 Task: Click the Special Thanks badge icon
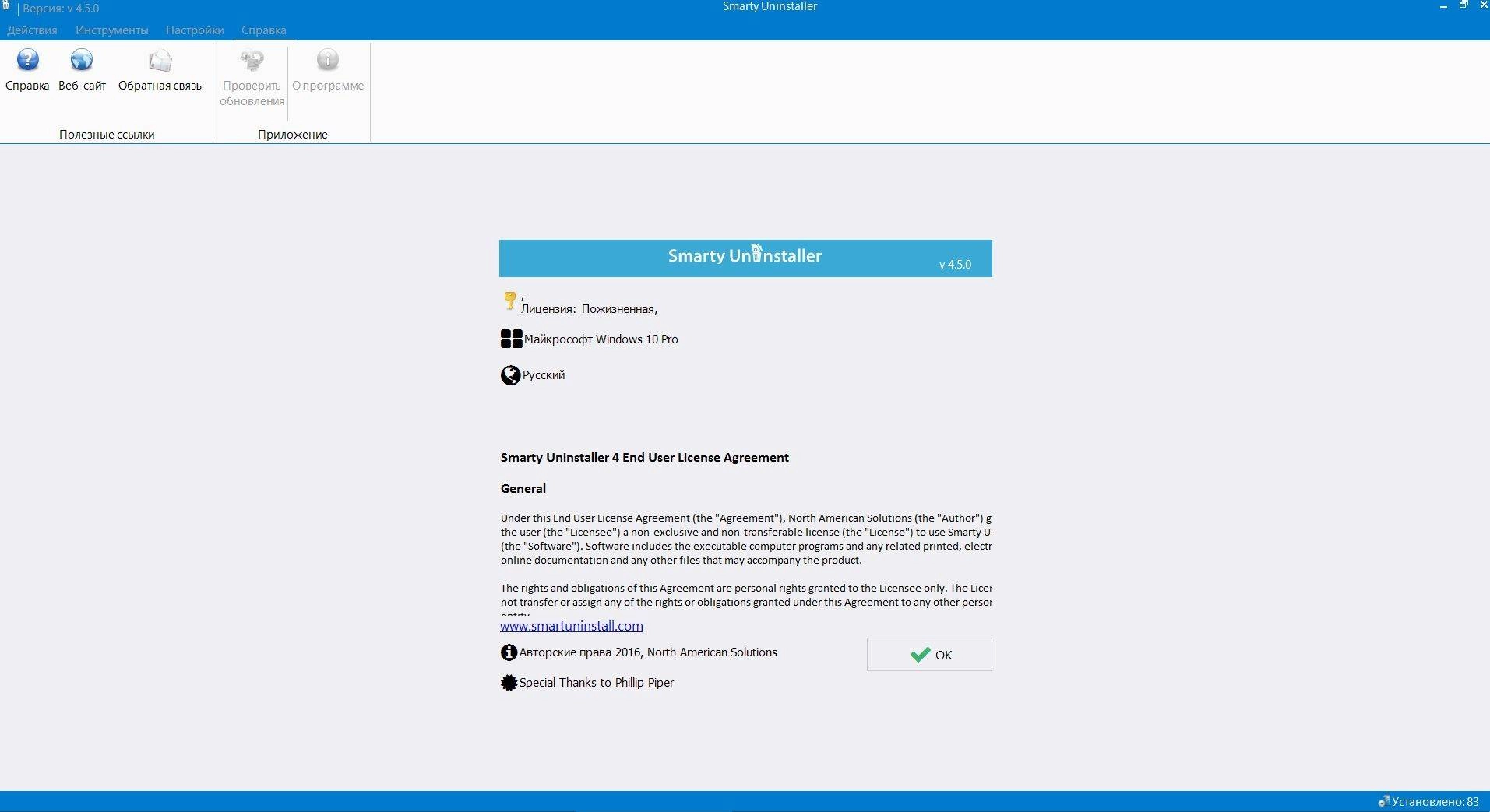coord(509,683)
